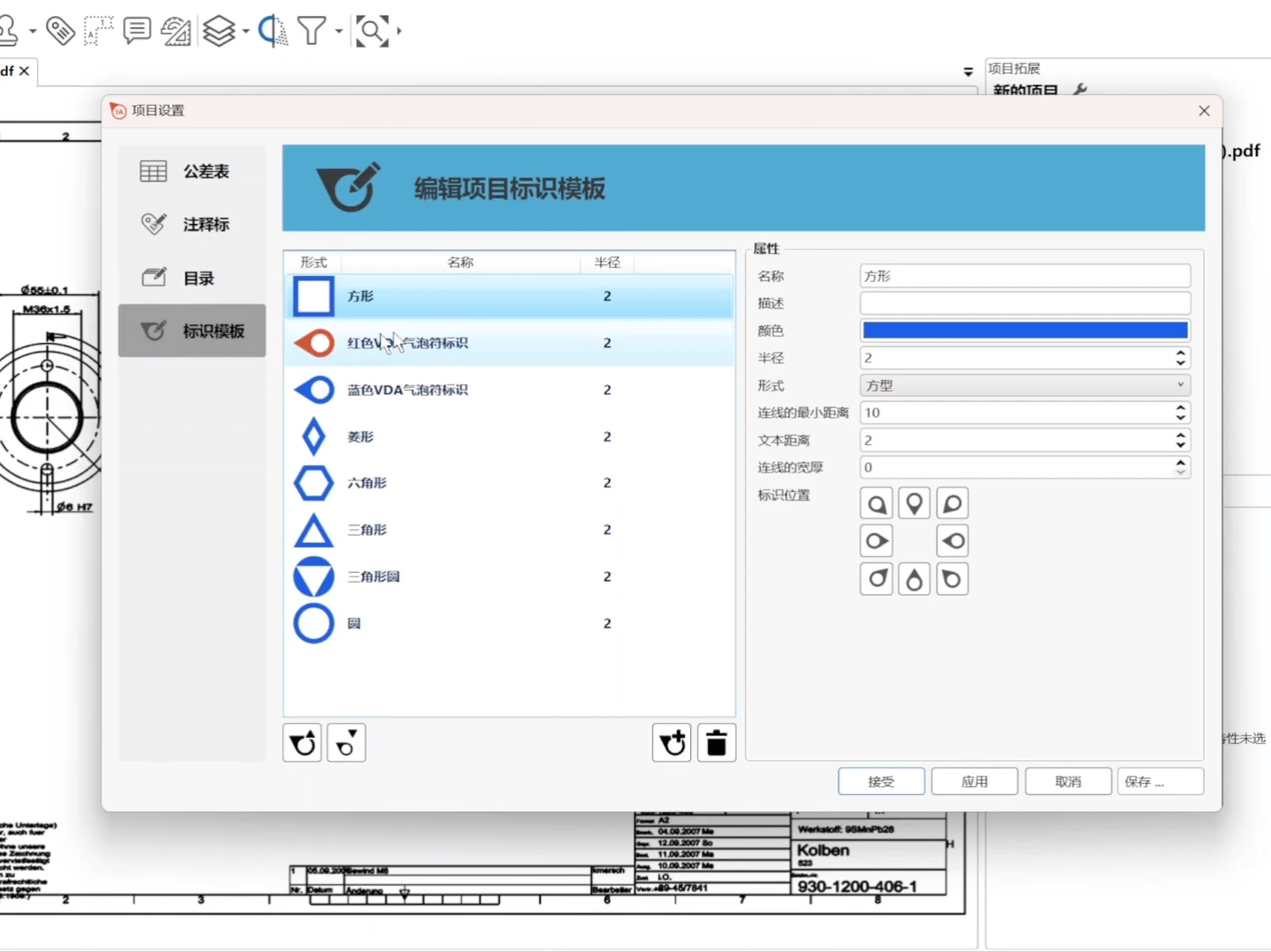Viewport: 1271px width, 952px height.
Task: Open the 目录 settings section
Action: pos(192,278)
